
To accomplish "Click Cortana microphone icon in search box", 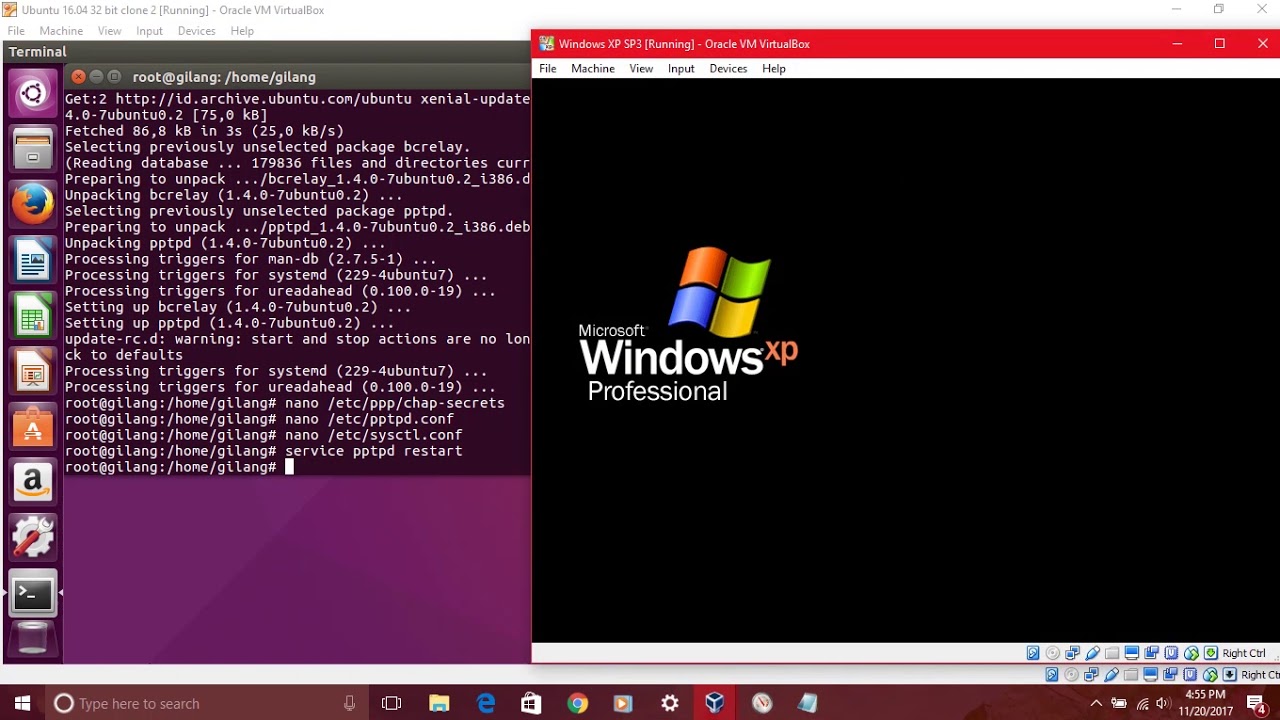I will [x=349, y=703].
